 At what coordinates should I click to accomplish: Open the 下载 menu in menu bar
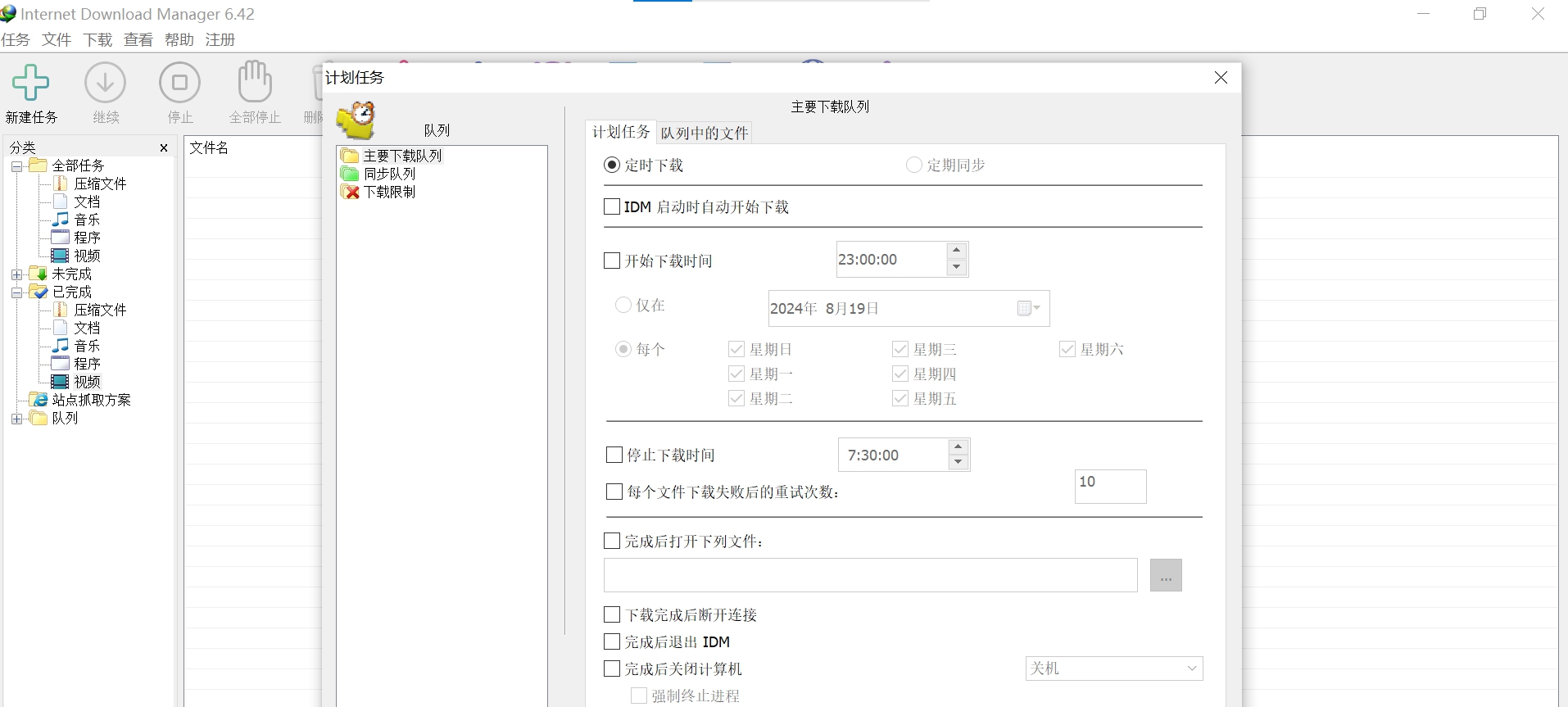[97, 40]
